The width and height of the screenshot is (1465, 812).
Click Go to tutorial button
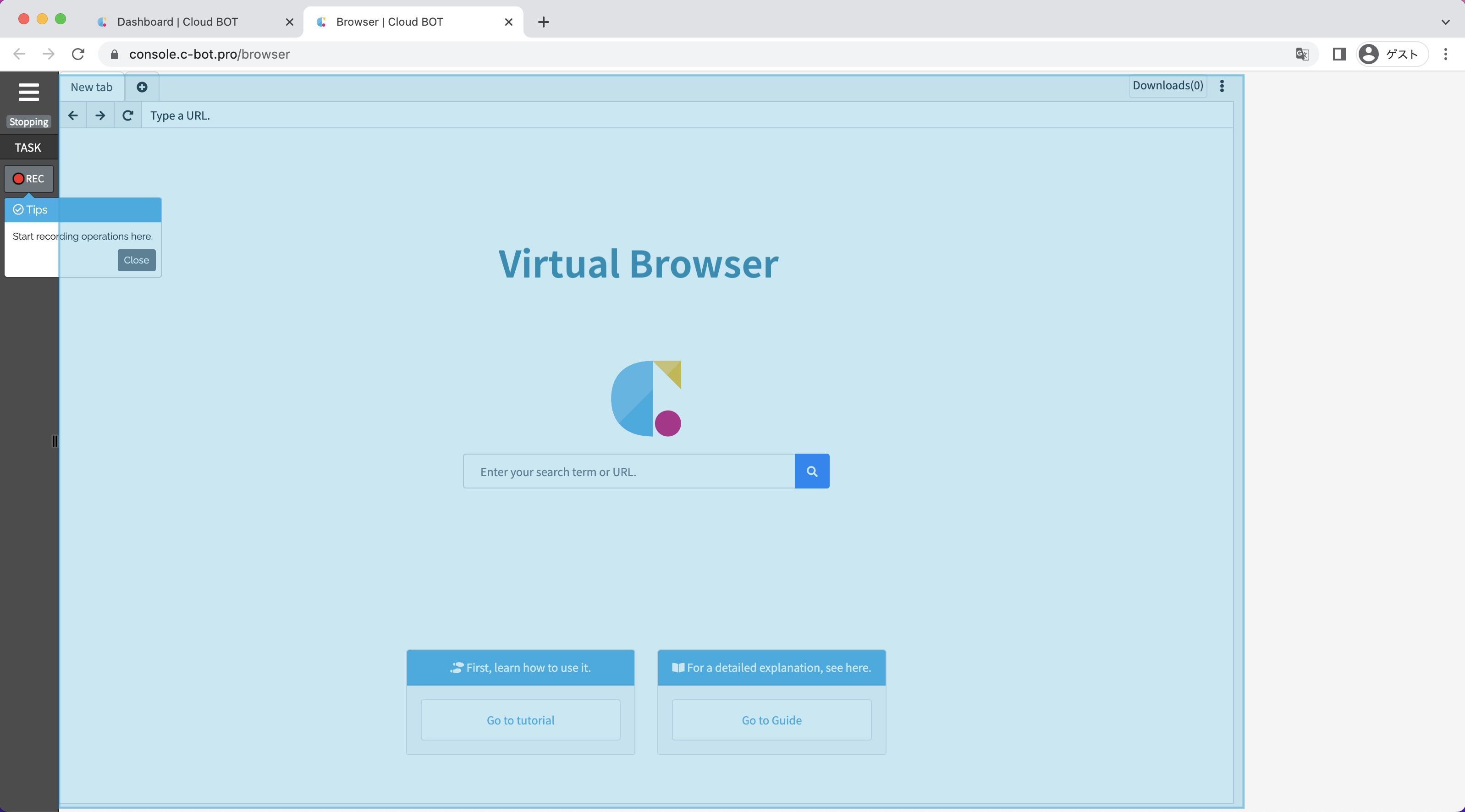tap(520, 720)
